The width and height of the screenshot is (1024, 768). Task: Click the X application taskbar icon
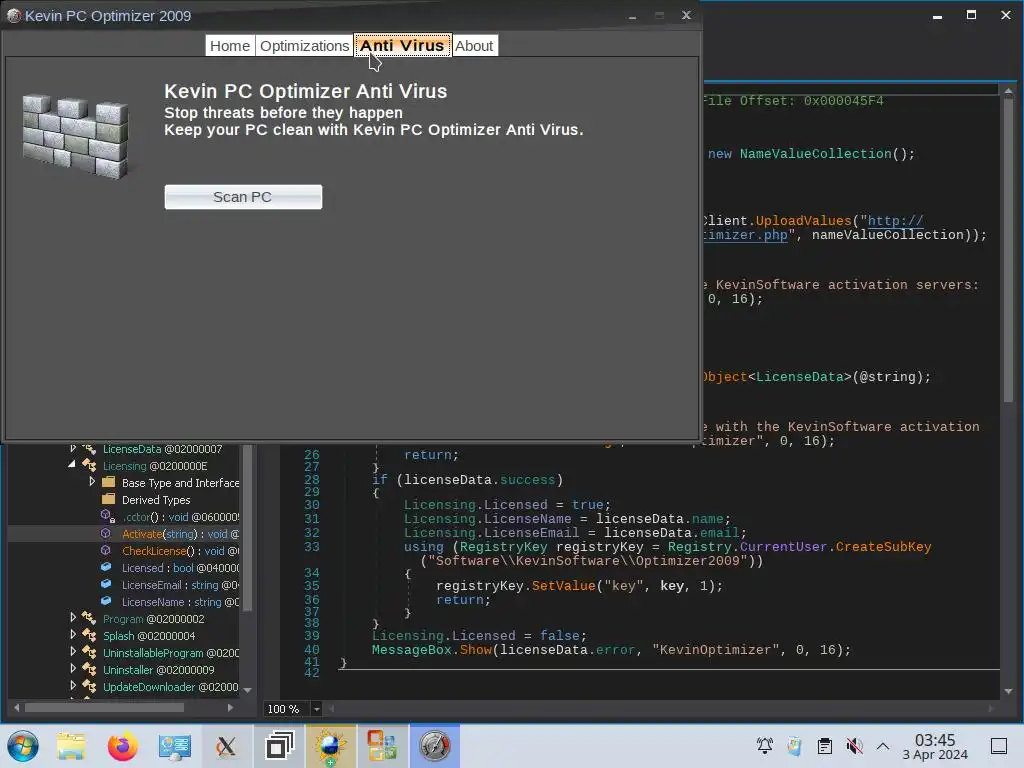(x=226, y=746)
